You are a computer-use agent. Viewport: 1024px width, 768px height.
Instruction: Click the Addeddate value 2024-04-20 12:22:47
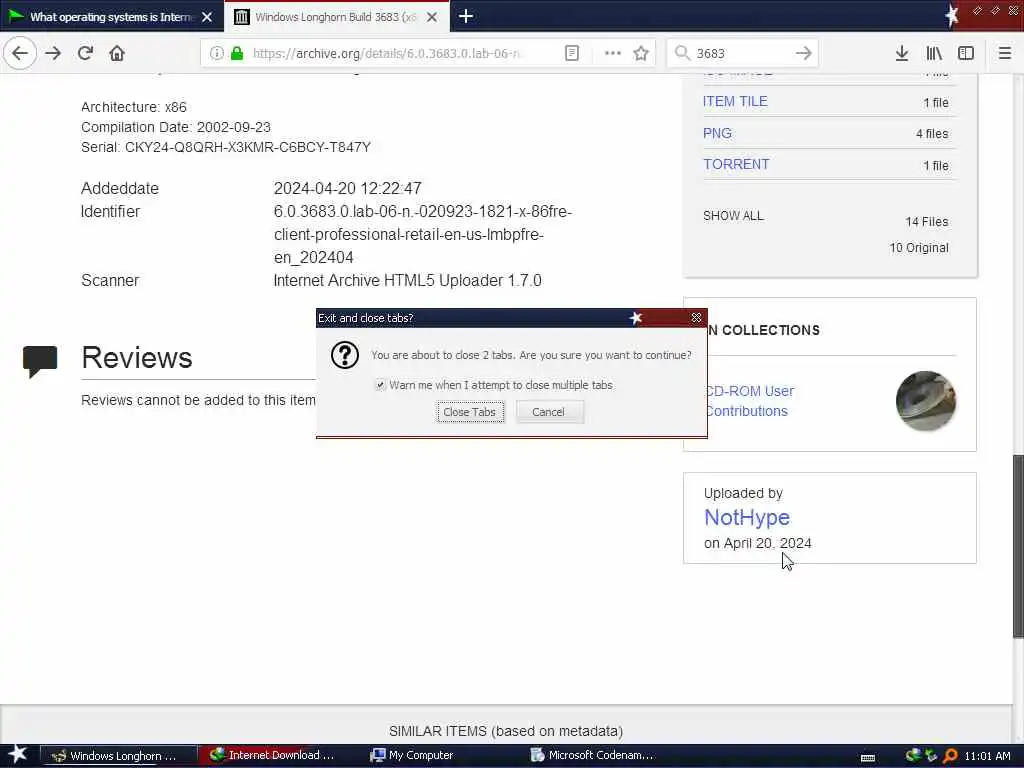347,189
